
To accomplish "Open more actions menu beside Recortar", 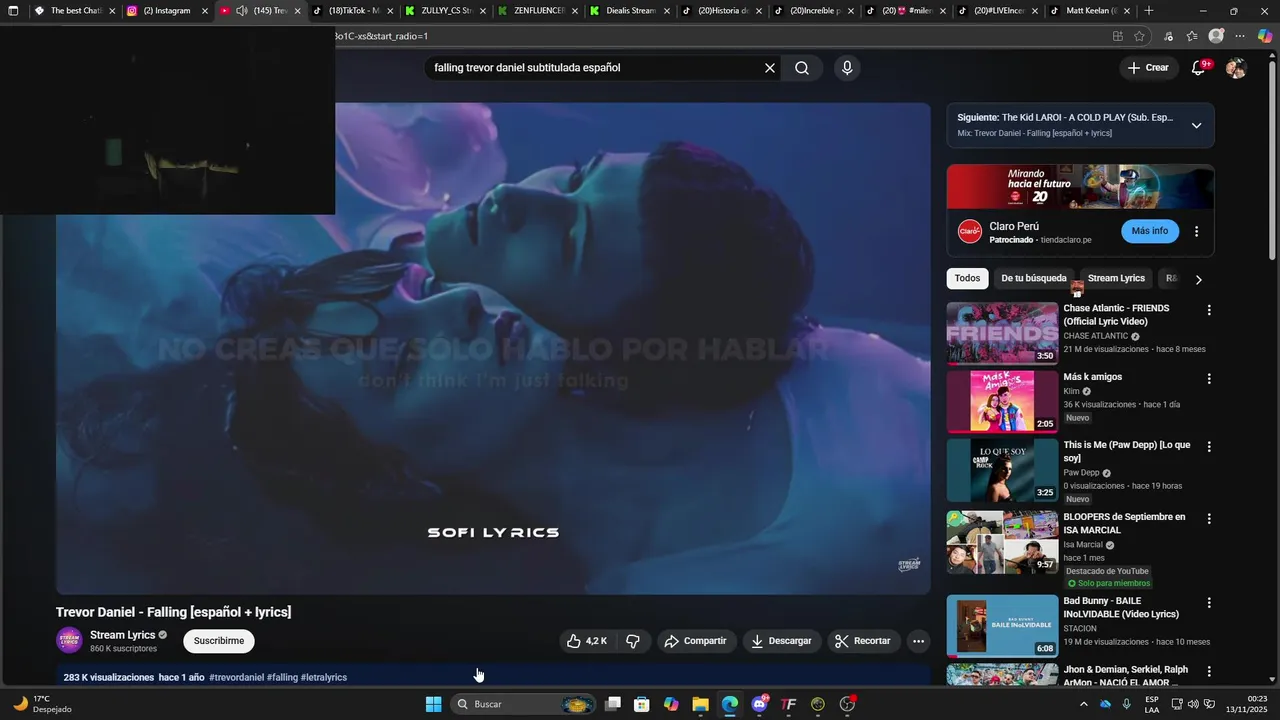I will 918,641.
